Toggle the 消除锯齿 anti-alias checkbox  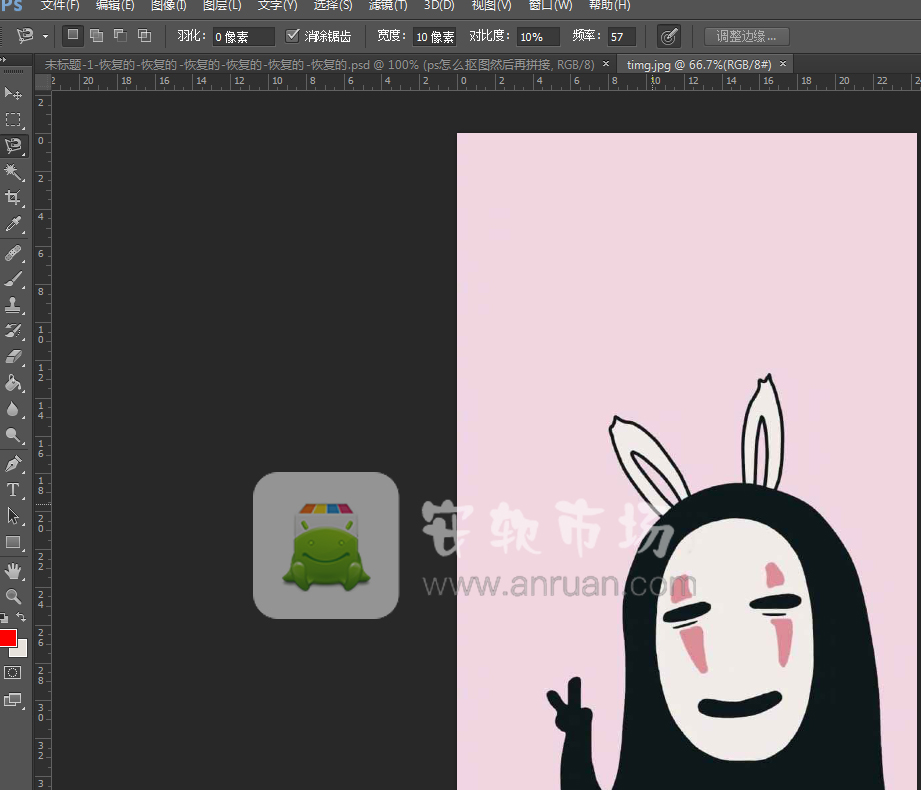click(292, 36)
